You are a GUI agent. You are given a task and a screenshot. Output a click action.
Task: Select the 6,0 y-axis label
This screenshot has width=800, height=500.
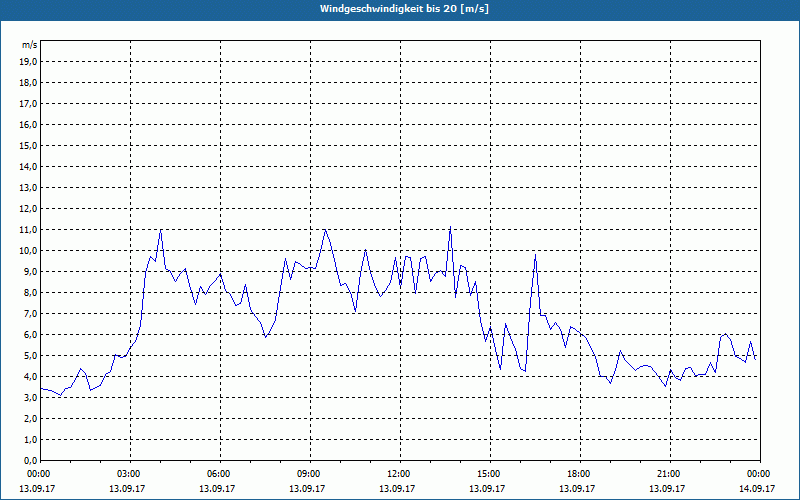(30, 335)
